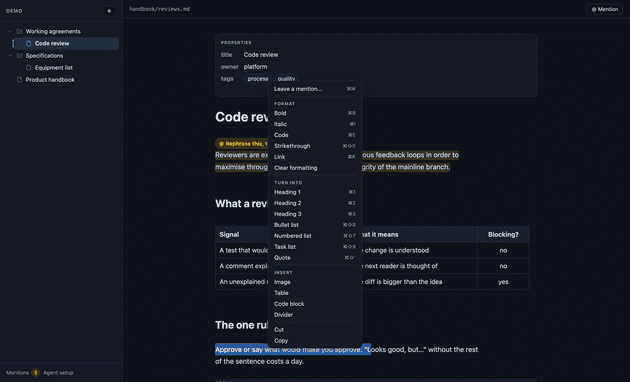Click the Working agreements folder icon
This screenshot has height=382, width=630.
click(x=19, y=31)
